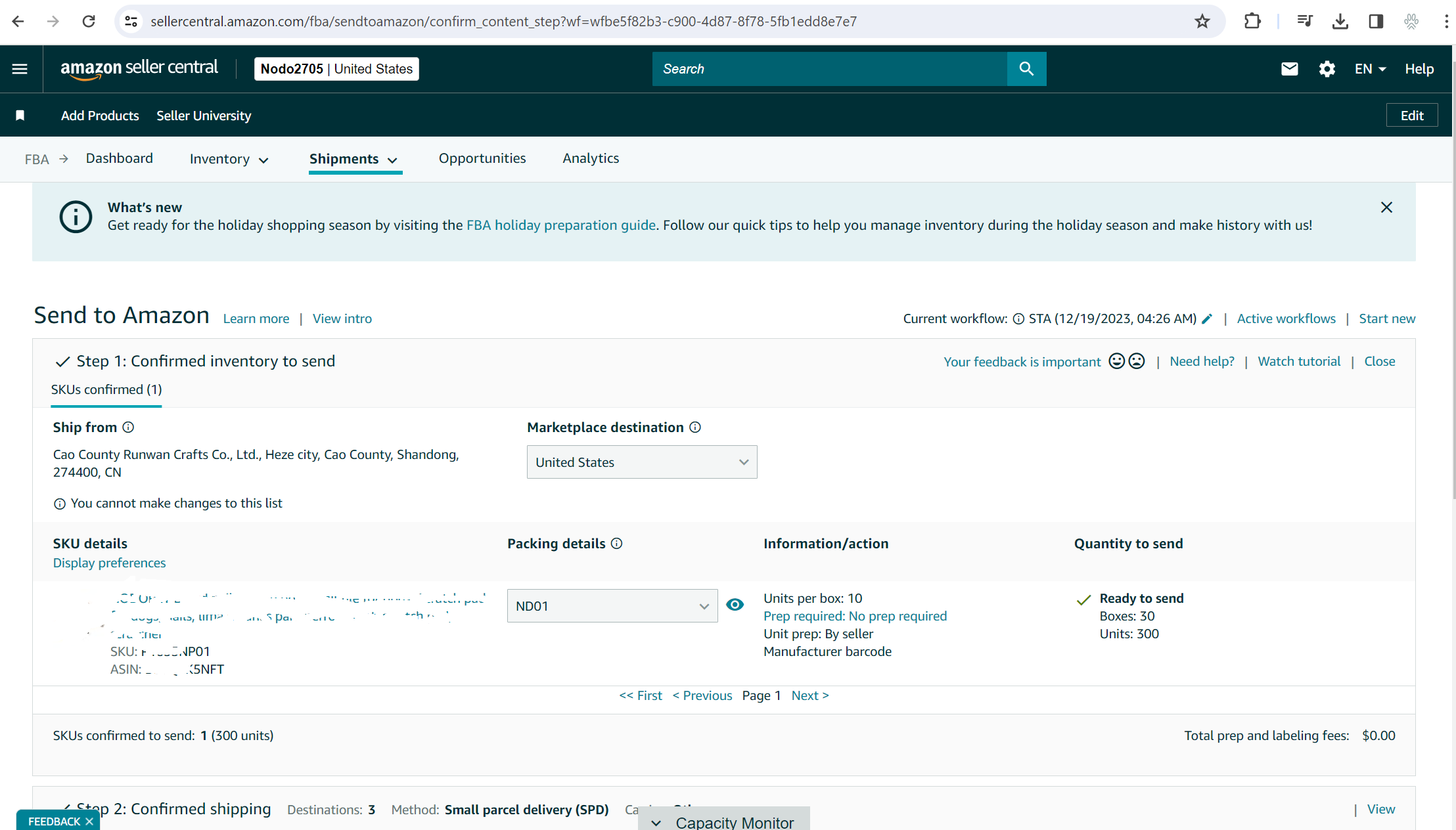Go back with browser back arrow
This screenshot has width=1456, height=830.
pos(18,21)
